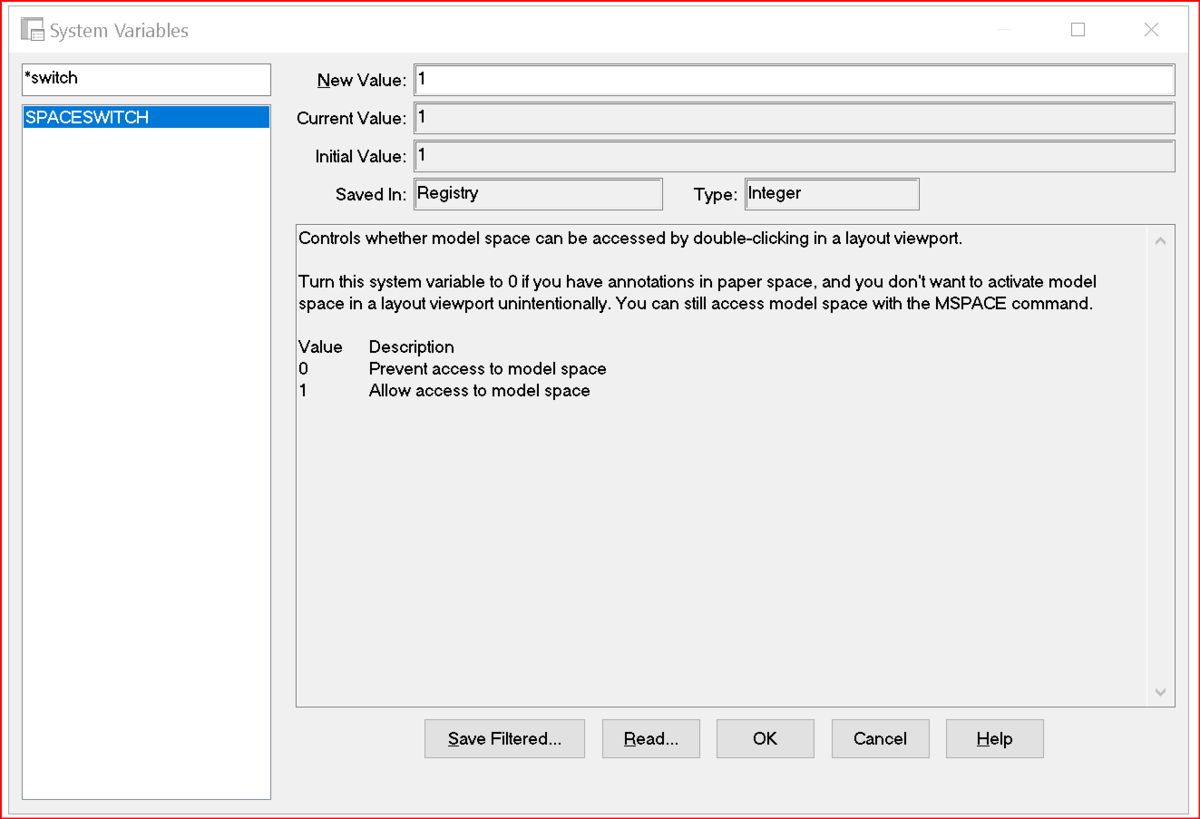Click the Type Integer field
Viewport: 1200px width, 819px height.
[832, 194]
